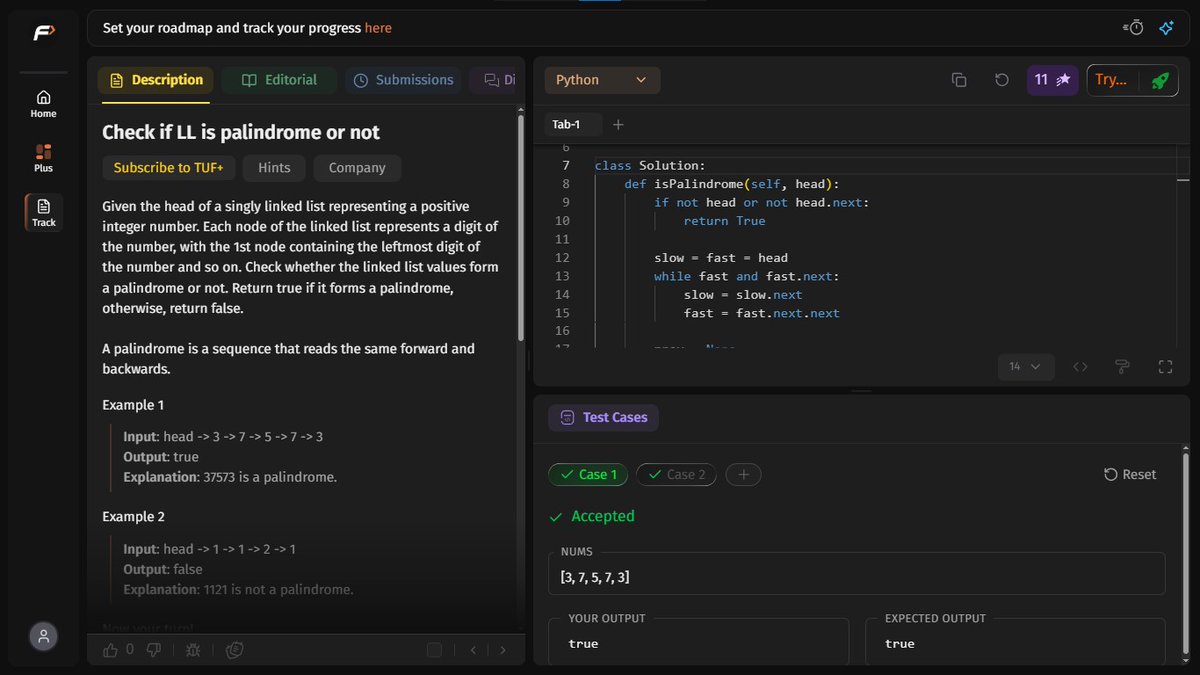Click the orange Try... button
This screenshot has height=675, width=1200.
(x=1111, y=80)
